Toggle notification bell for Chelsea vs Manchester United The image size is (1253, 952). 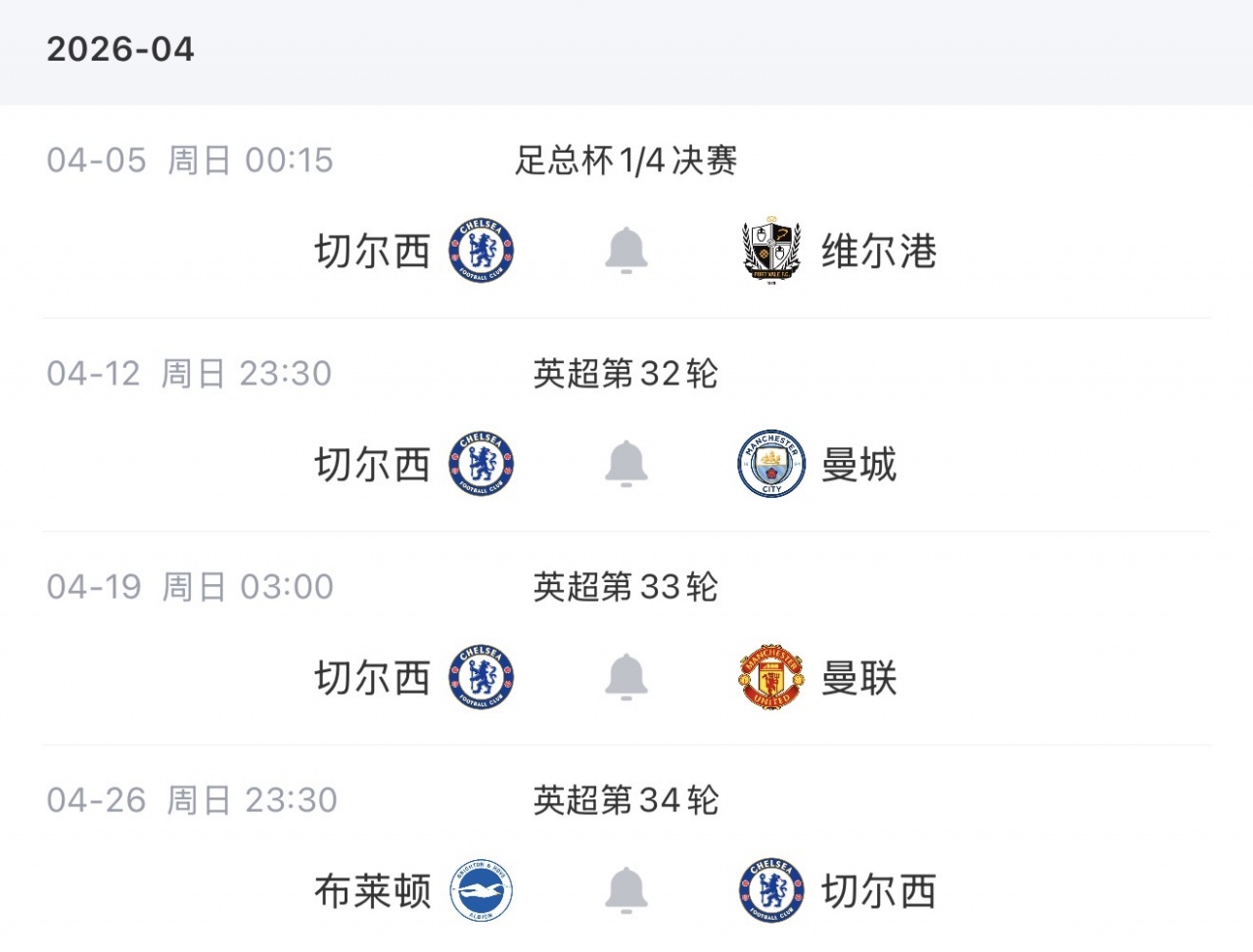626,677
